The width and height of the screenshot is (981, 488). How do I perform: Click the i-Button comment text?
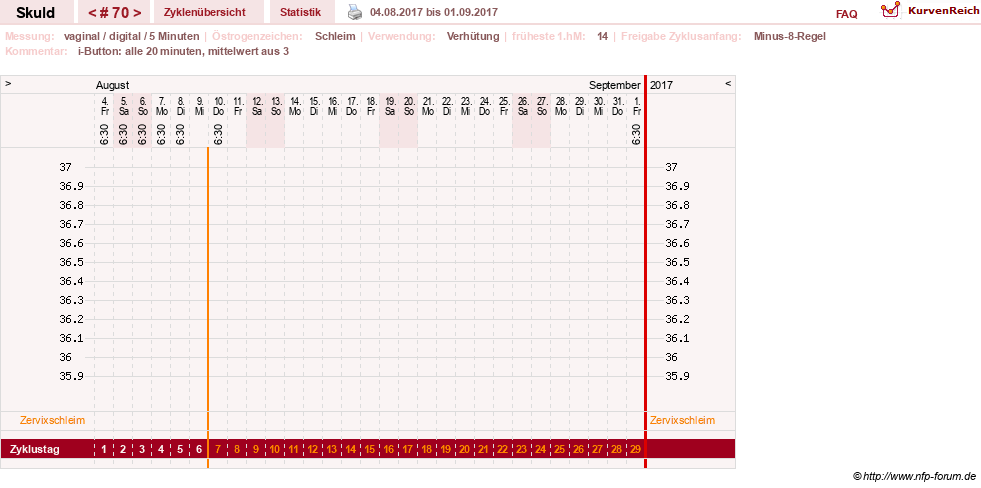[183, 51]
